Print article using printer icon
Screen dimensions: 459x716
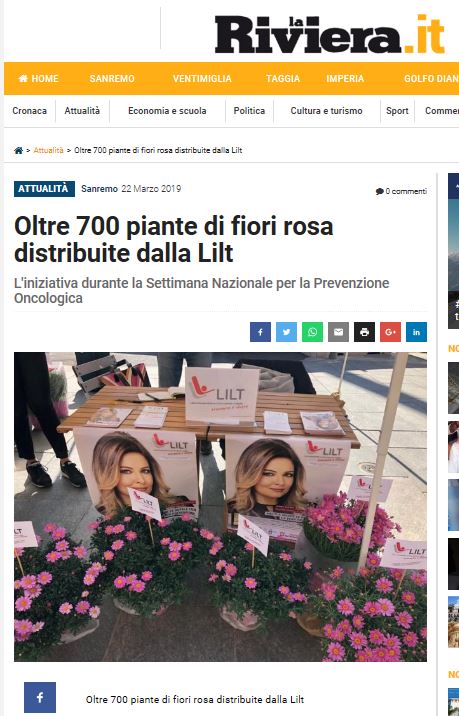pyautogui.click(x=364, y=332)
